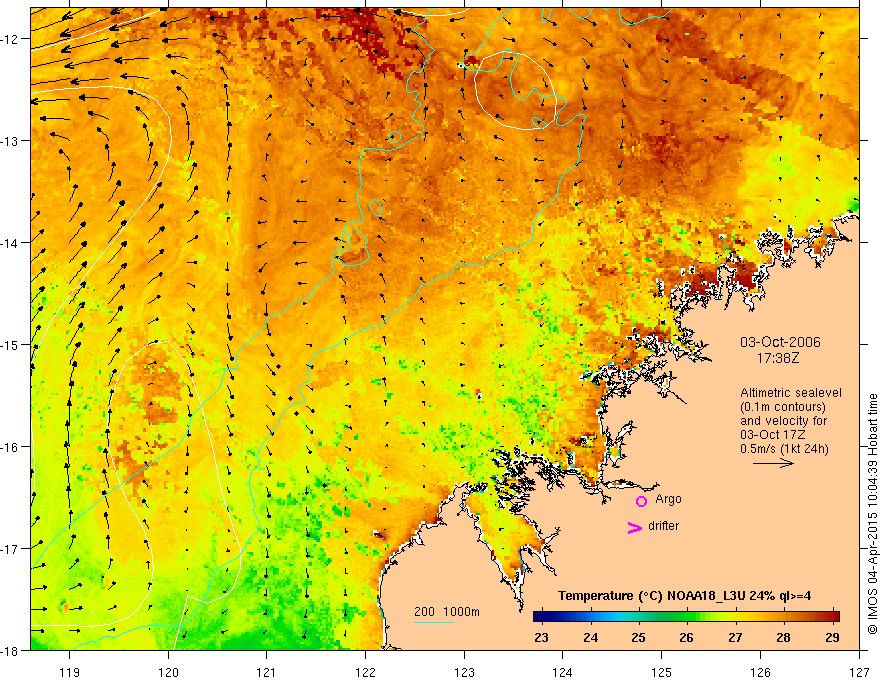Viewport: 880px width, 680px height.
Task: Click the temperature color bar at 26
Action: (x=686, y=617)
